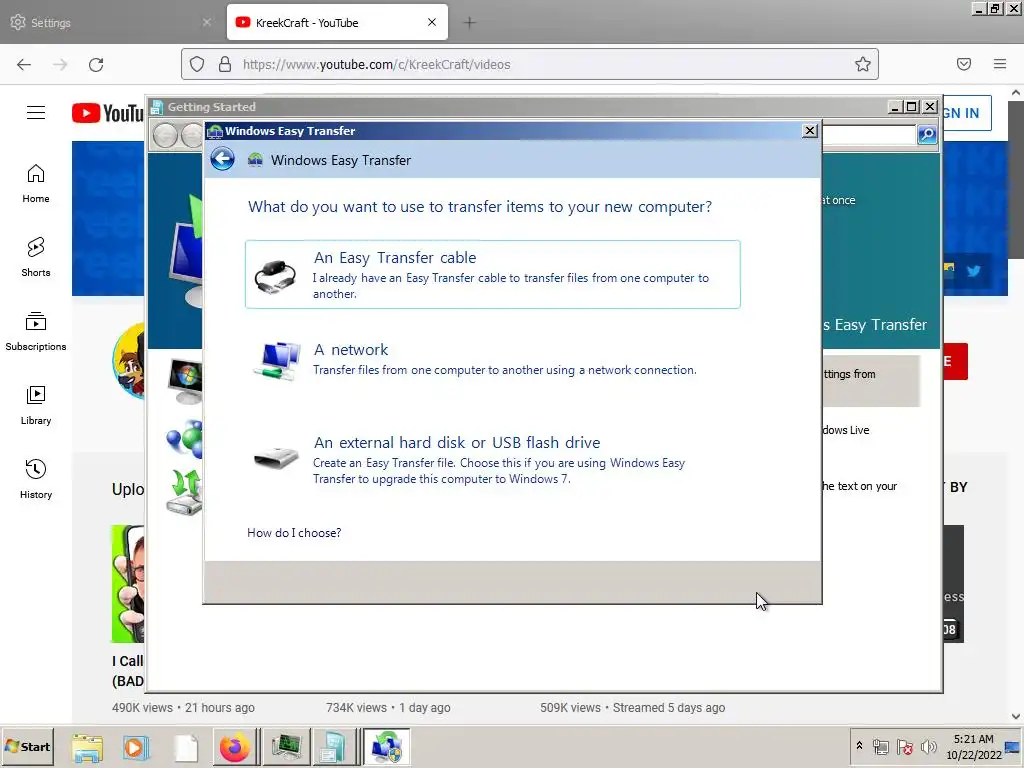Go to YouTube Home in sidebar

tap(36, 184)
